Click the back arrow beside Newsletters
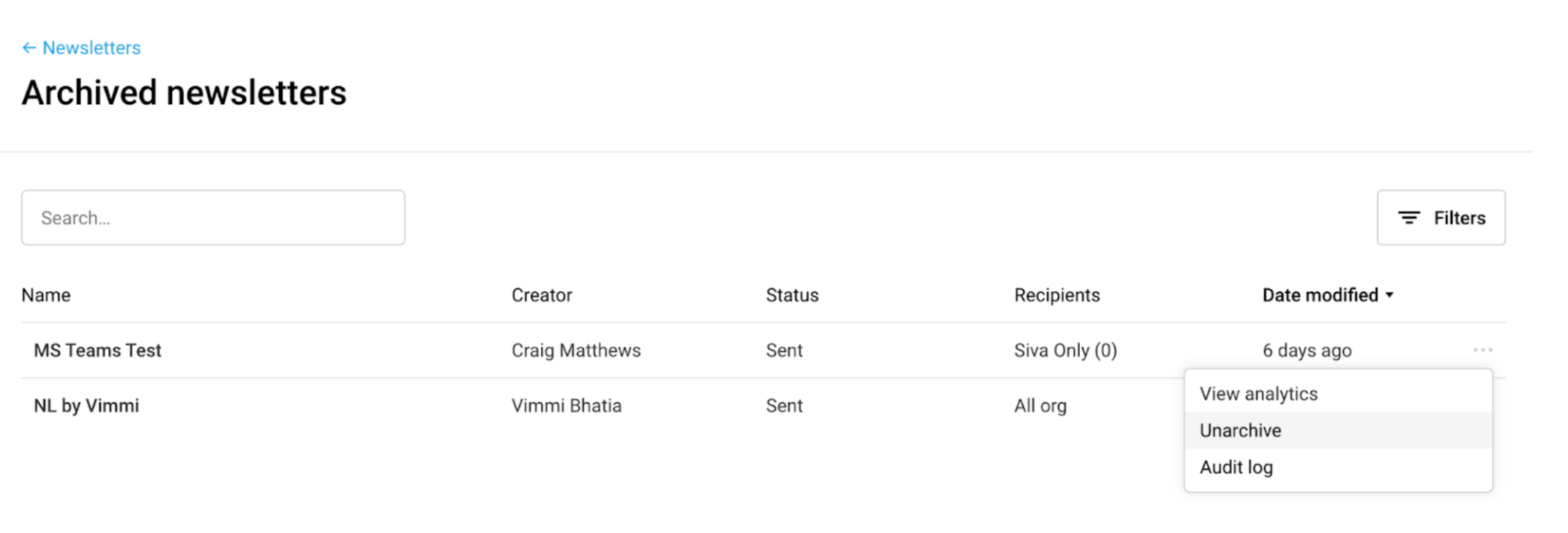The height and width of the screenshot is (533, 1568). [x=29, y=48]
